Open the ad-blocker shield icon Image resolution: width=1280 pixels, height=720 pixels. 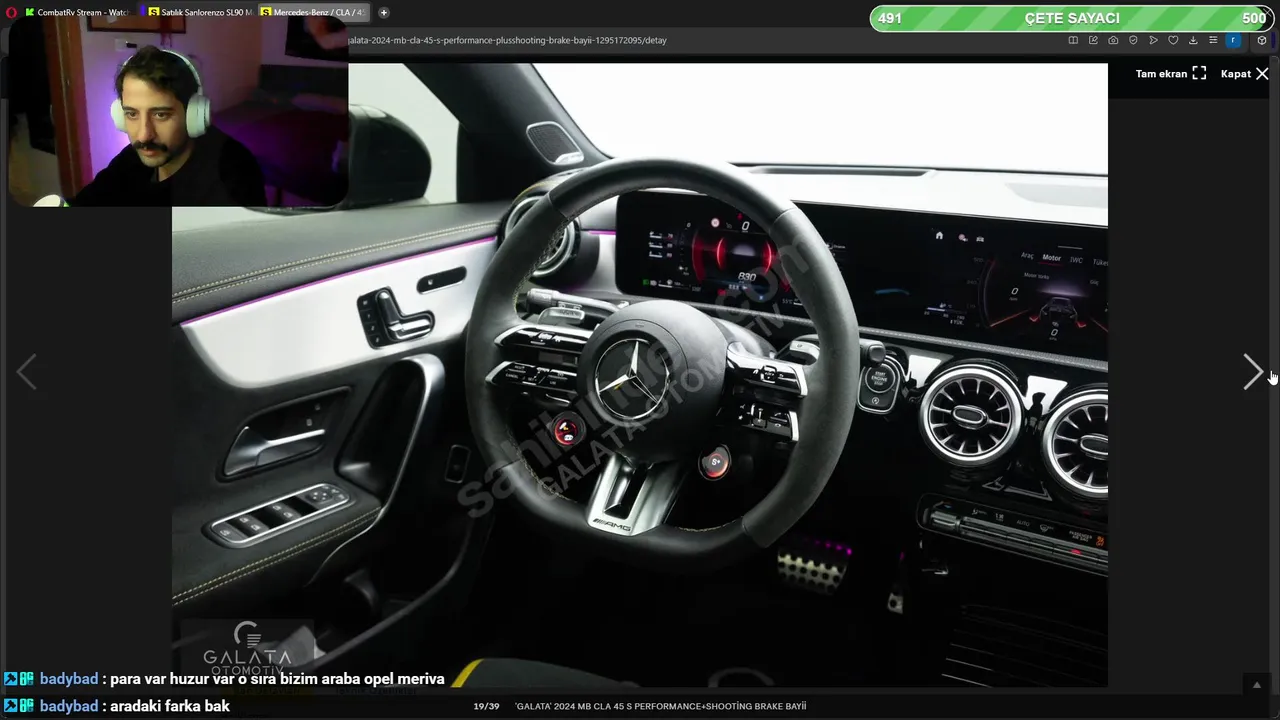pos(1133,40)
